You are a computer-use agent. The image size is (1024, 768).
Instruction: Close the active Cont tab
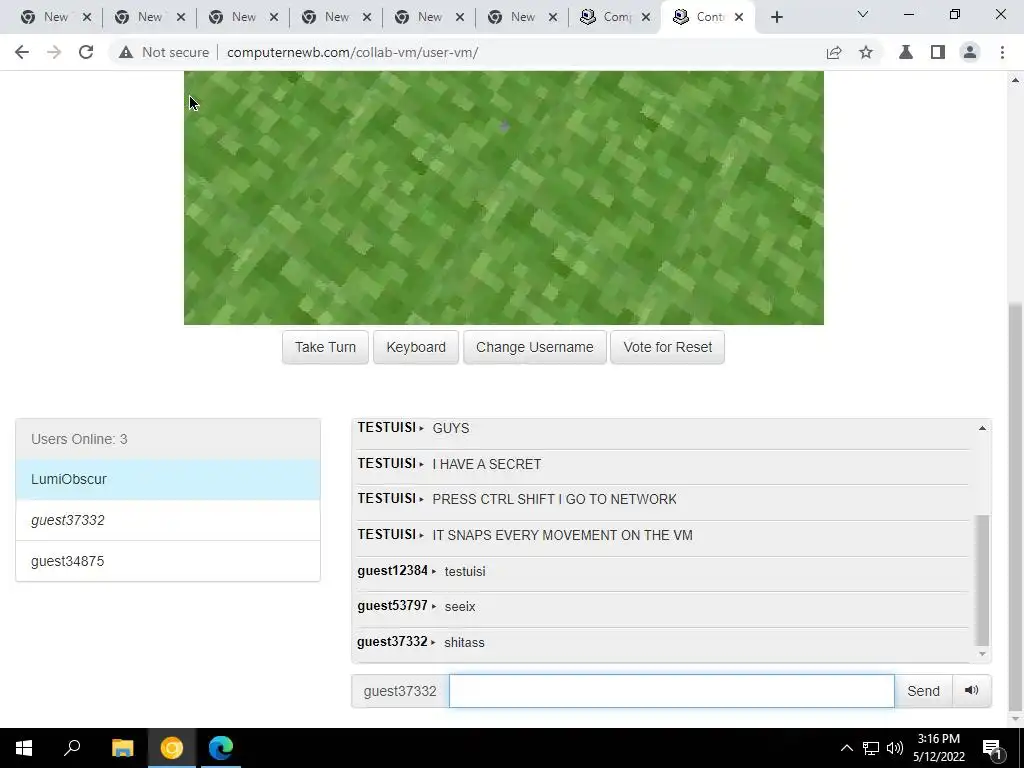coord(739,18)
